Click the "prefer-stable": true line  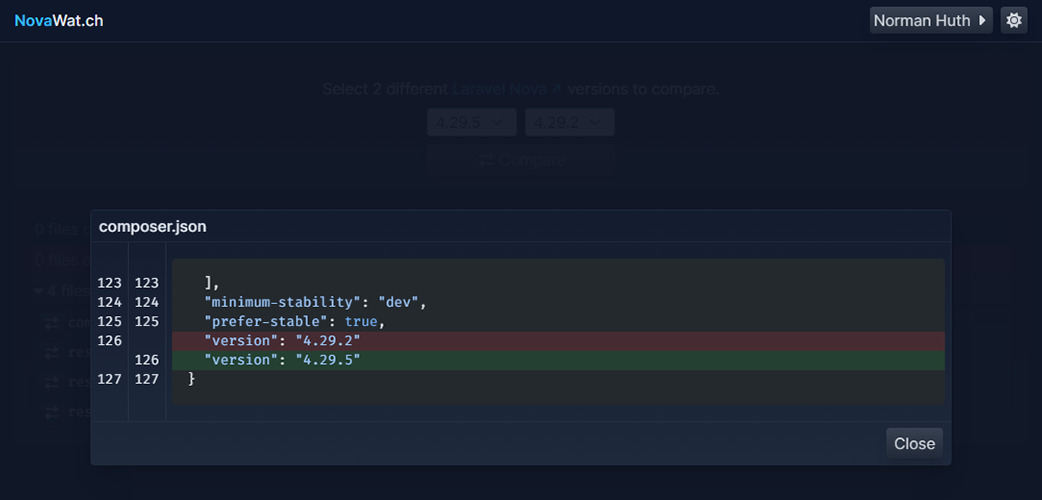point(294,322)
